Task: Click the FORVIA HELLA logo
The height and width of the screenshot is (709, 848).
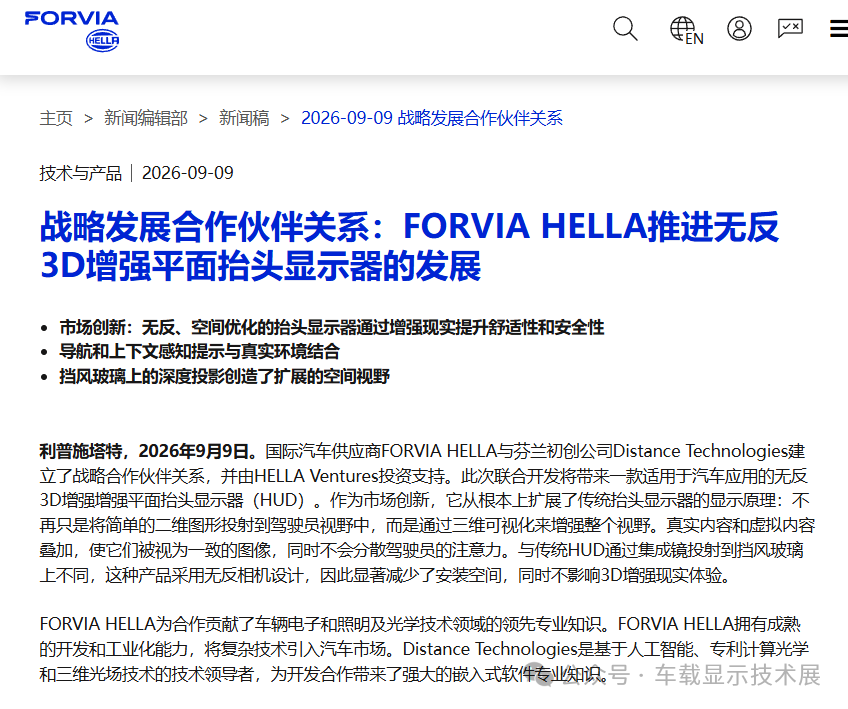Action: pyautogui.click(x=71, y=31)
